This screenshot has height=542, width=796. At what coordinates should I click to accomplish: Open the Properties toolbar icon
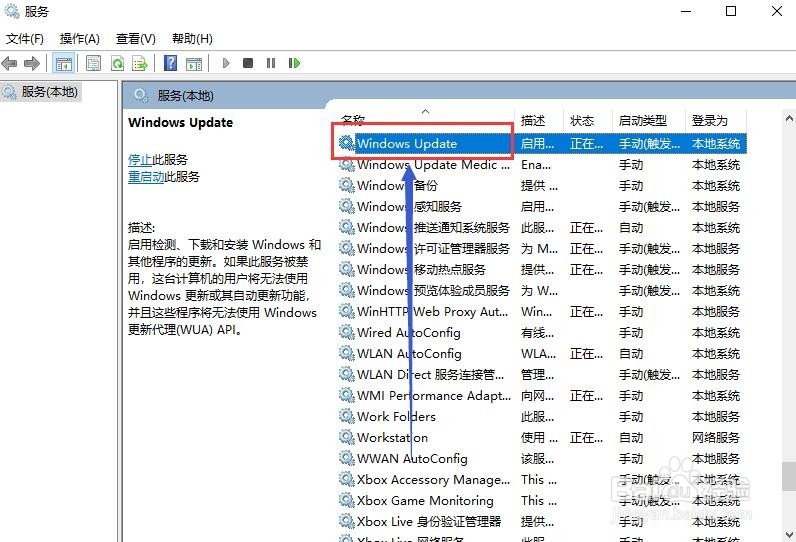pyautogui.click(x=93, y=63)
